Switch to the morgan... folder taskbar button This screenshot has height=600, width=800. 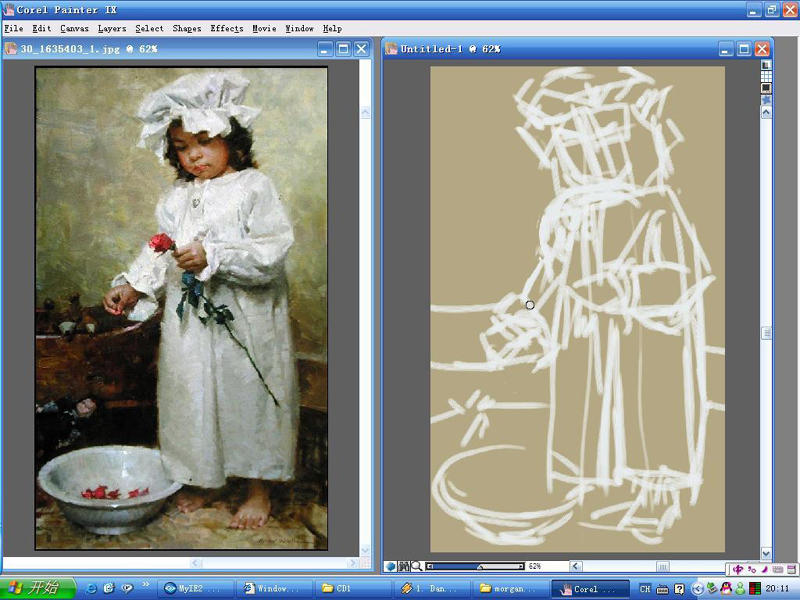511,589
